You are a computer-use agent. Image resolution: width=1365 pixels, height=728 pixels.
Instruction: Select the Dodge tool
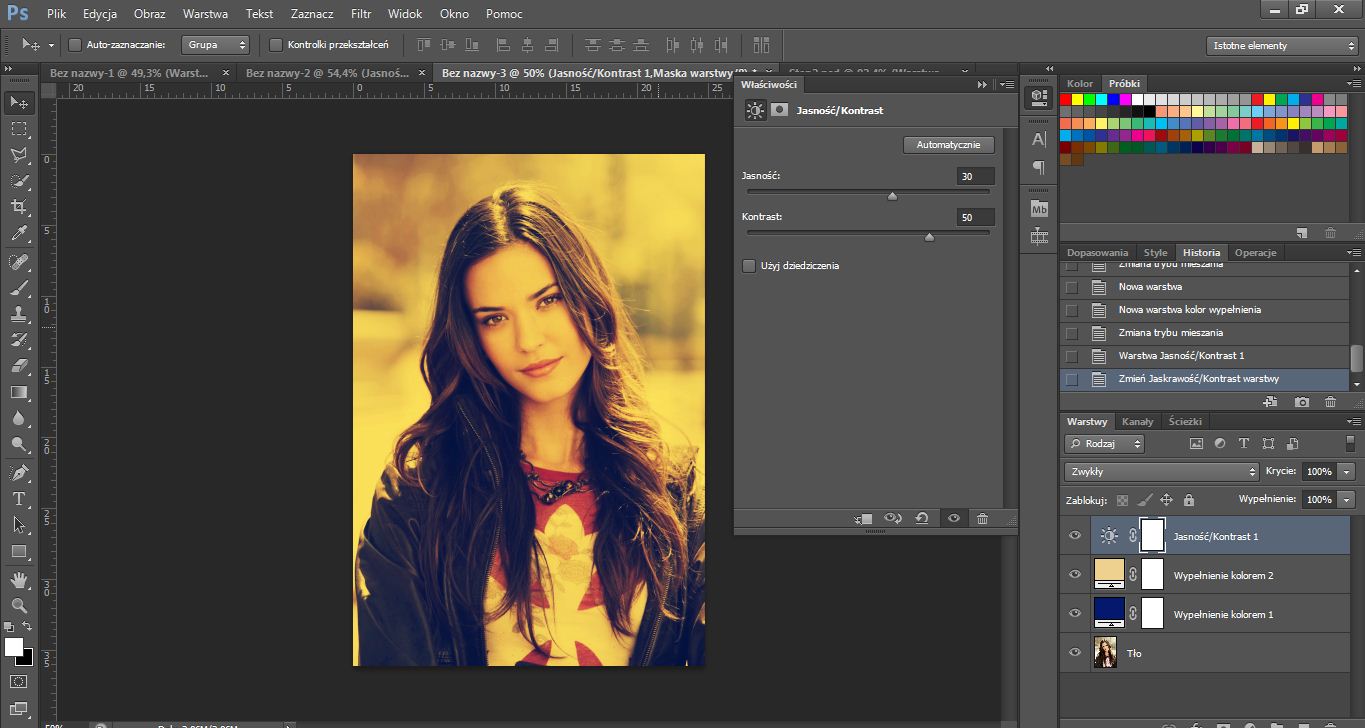18,444
